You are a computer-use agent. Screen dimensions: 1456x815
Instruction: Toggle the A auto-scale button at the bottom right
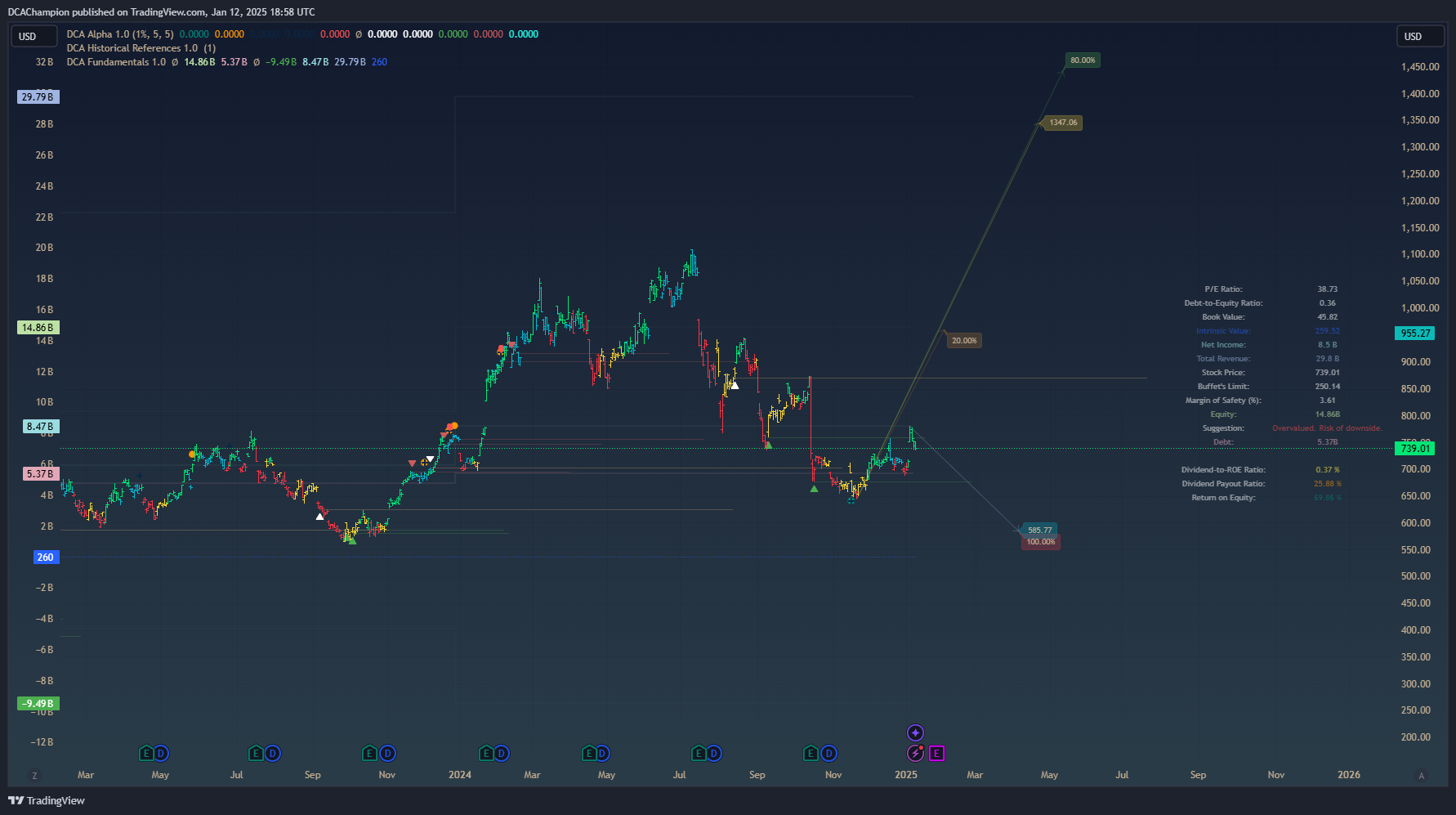tap(1421, 776)
